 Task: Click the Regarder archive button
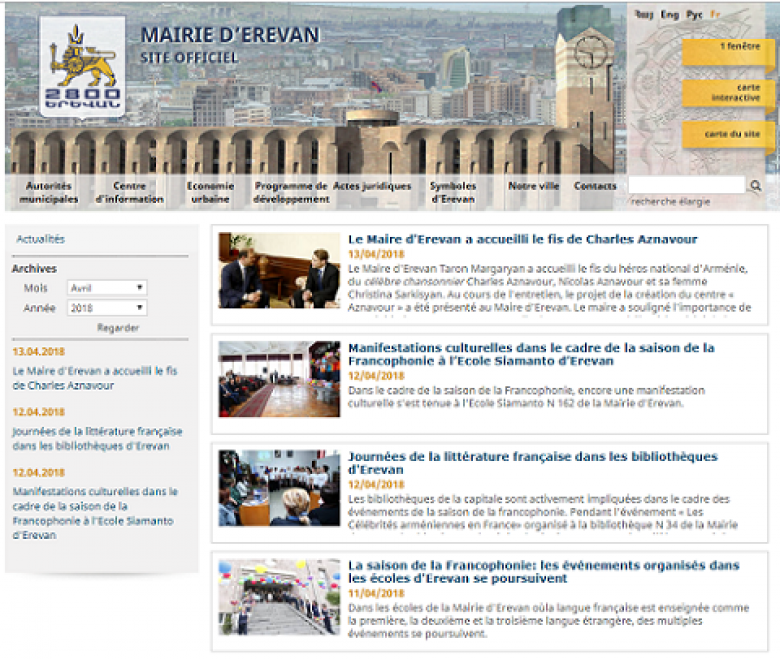[118, 328]
